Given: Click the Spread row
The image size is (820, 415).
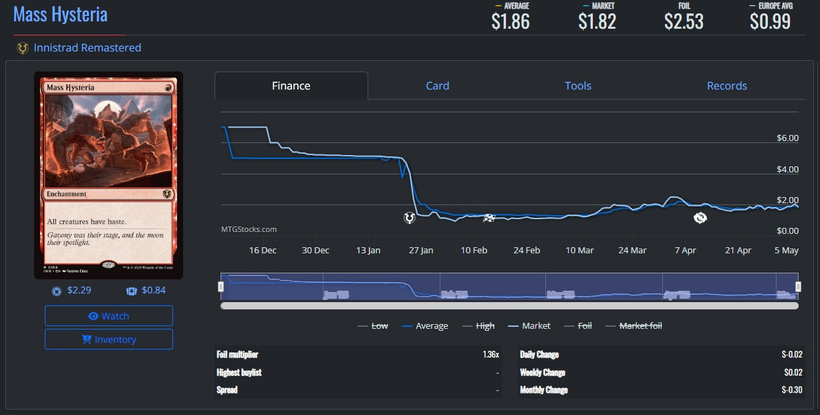Looking at the screenshot, I should (x=358, y=390).
